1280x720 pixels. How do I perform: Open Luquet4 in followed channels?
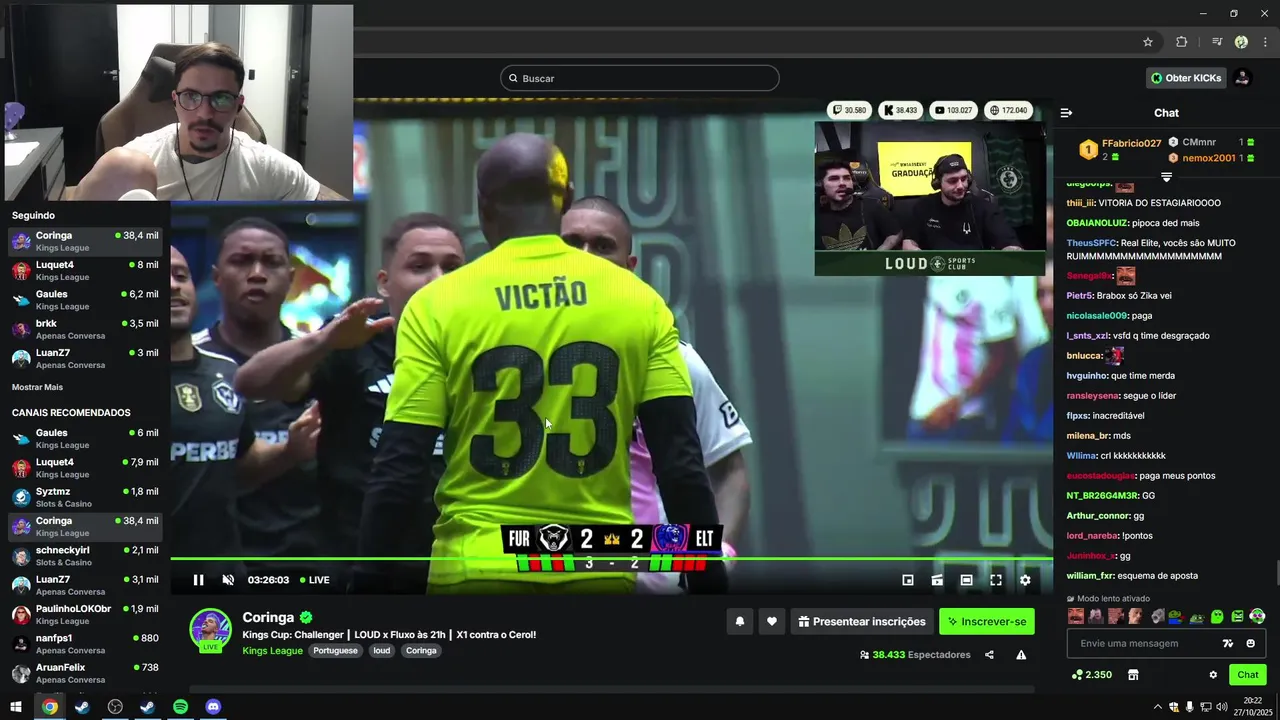pos(85,270)
